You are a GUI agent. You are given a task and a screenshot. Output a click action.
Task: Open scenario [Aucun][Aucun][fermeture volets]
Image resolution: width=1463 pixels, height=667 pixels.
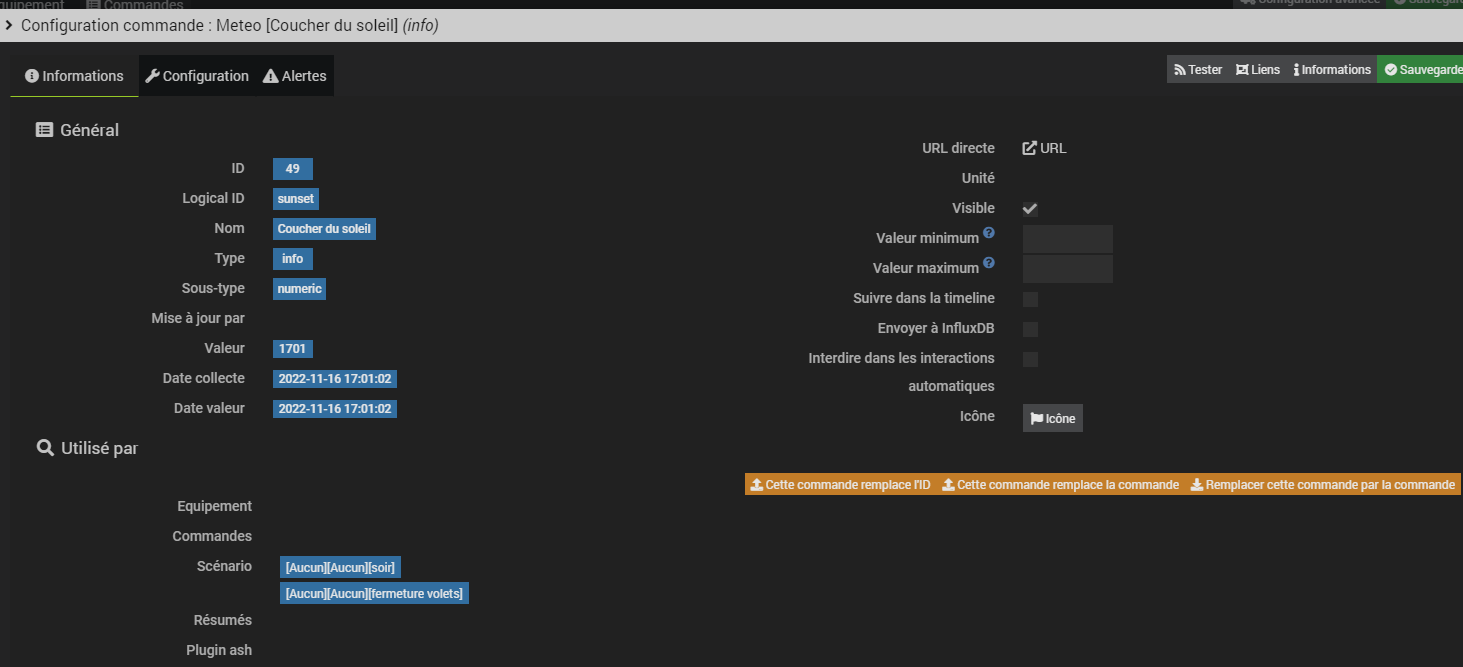(374, 594)
